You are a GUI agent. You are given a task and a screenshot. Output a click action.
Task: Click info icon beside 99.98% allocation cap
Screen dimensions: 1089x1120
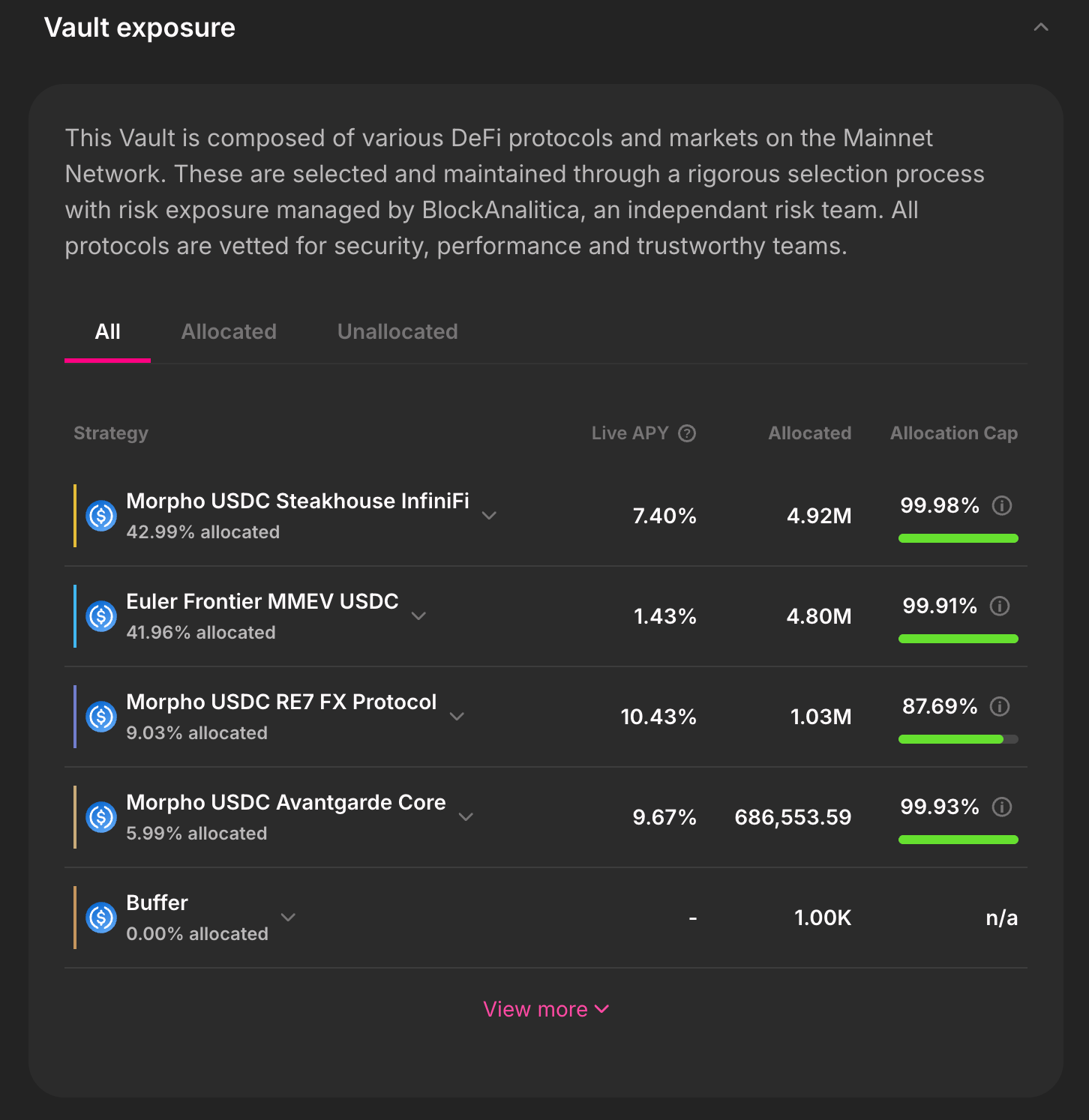[x=1002, y=506]
